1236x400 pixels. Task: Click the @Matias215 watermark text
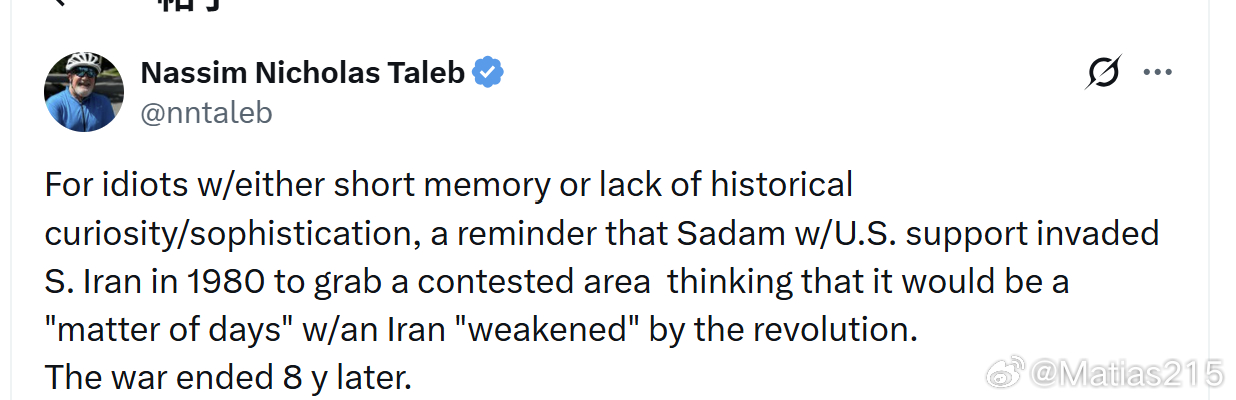click(1126, 375)
